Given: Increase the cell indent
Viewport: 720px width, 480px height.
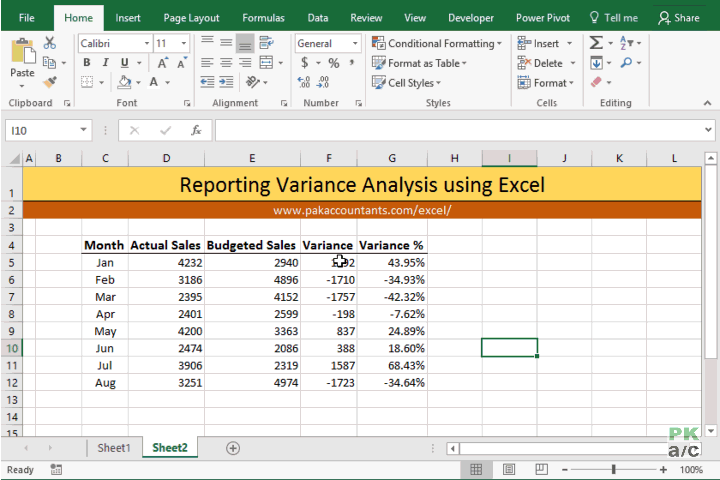Looking at the screenshot, I should [x=226, y=82].
